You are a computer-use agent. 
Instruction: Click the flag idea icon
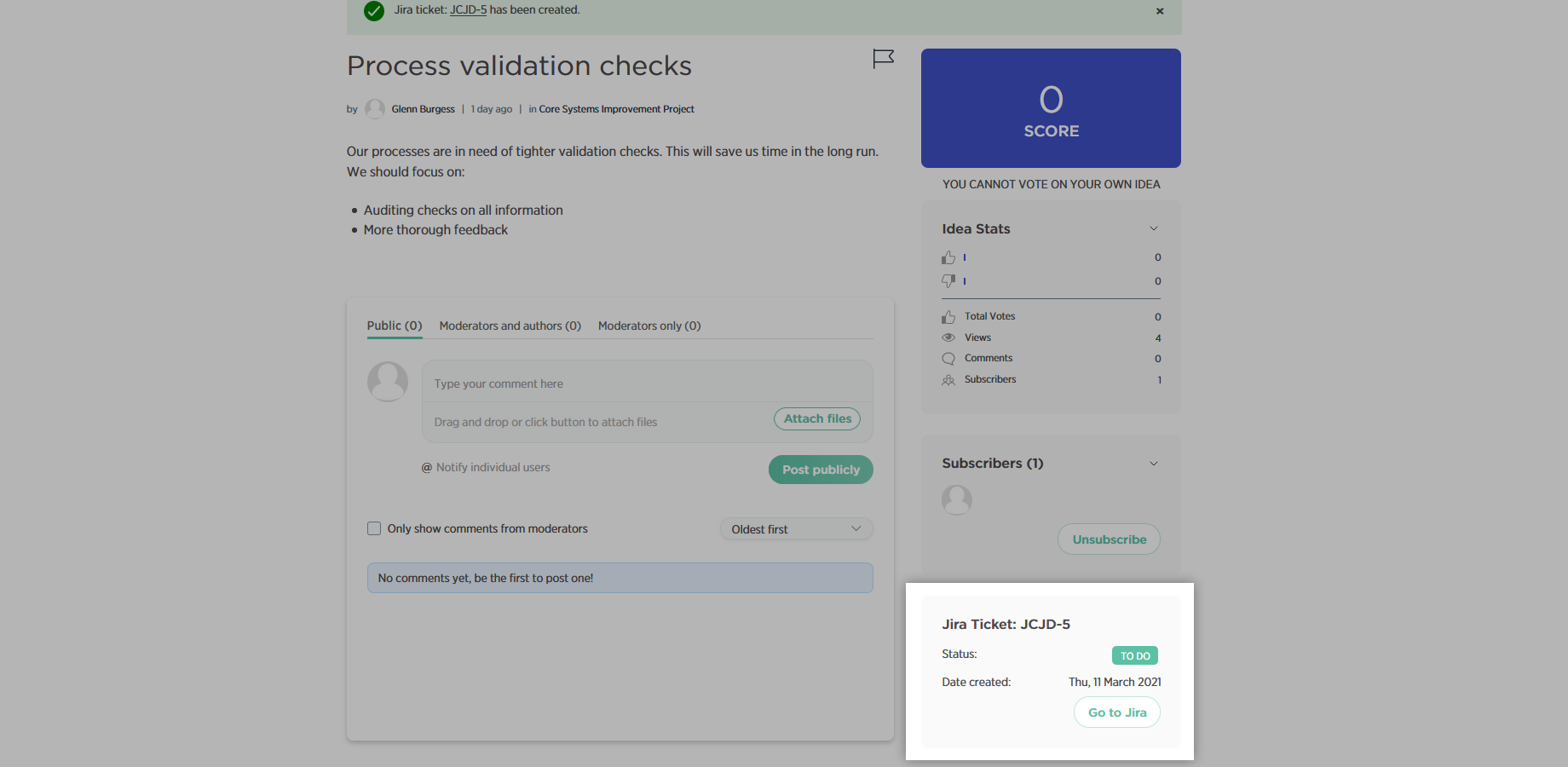pyautogui.click(x=883, y=59)
